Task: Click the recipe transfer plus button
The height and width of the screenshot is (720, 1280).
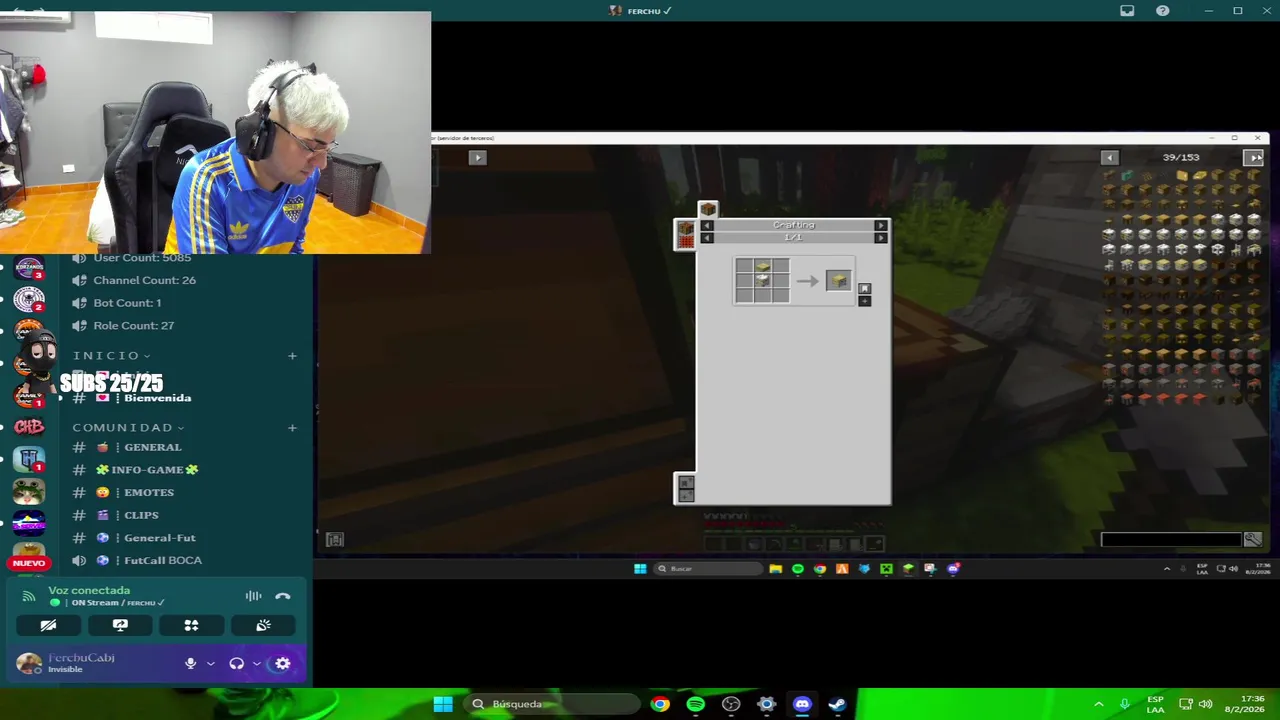Action: [x=865, y=301]
